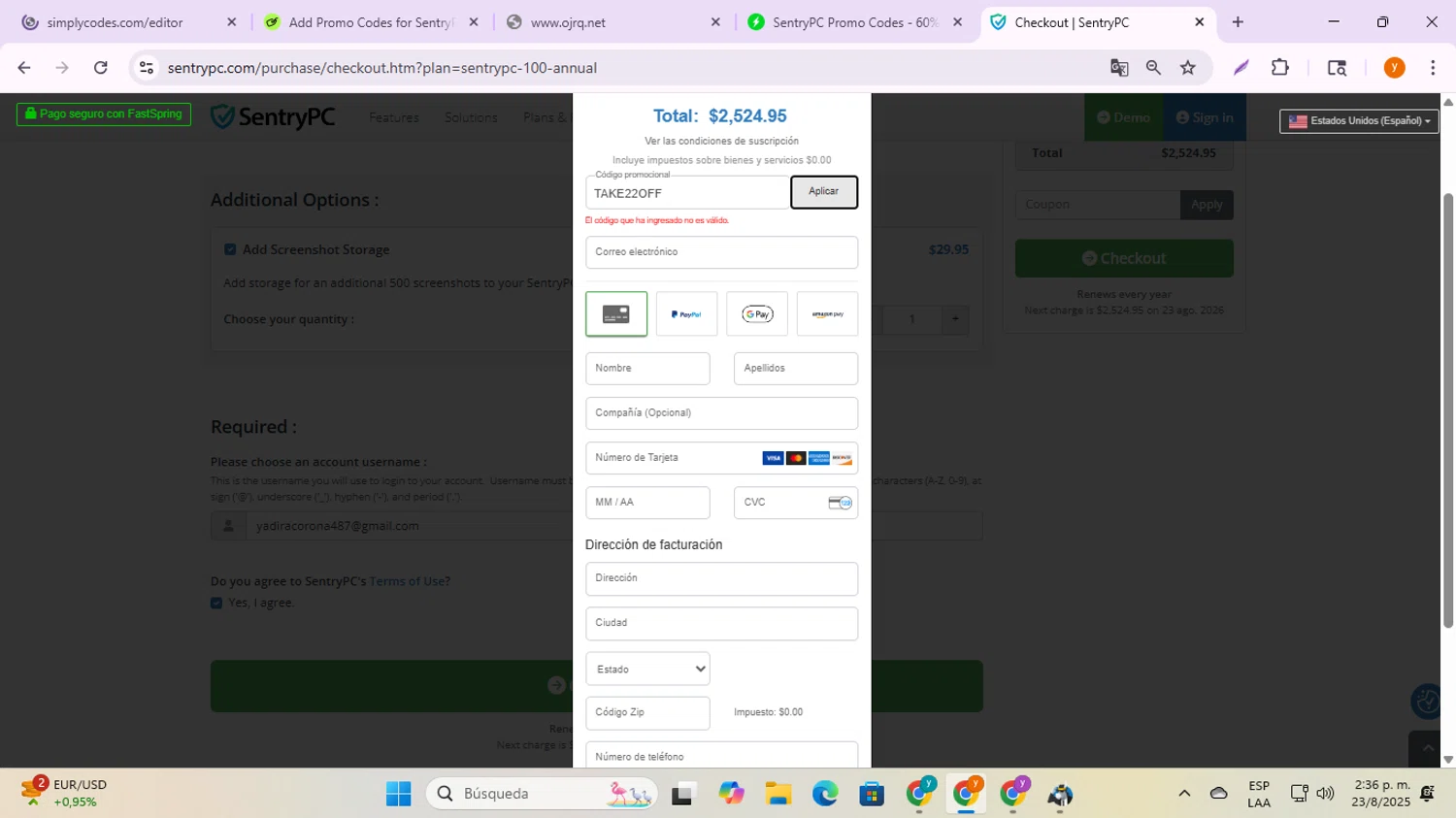Open Features menu in site header

pos(394,117)
